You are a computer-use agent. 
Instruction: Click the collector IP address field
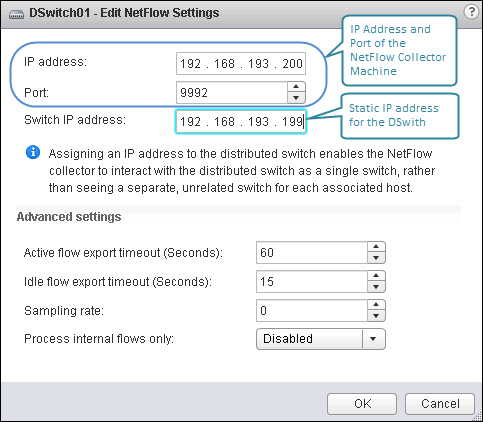click(241, 63)
